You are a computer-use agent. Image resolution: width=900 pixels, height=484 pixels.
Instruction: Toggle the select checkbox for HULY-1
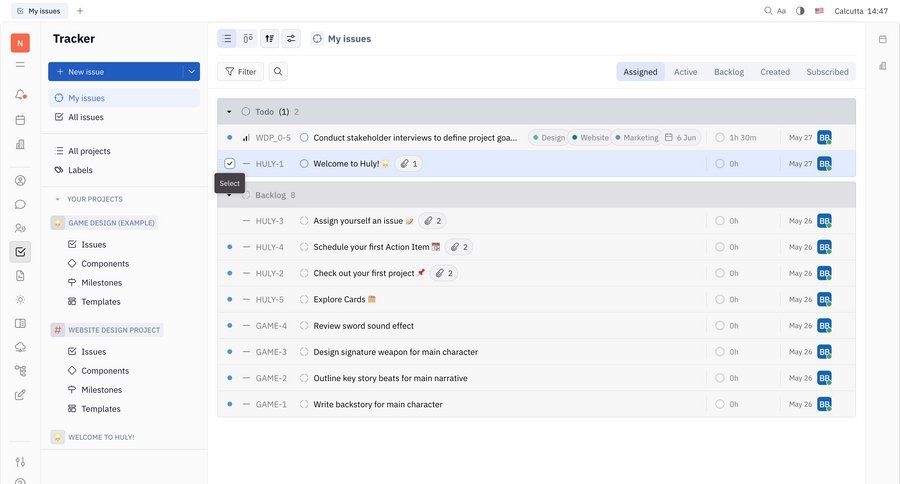coord(230,164)
